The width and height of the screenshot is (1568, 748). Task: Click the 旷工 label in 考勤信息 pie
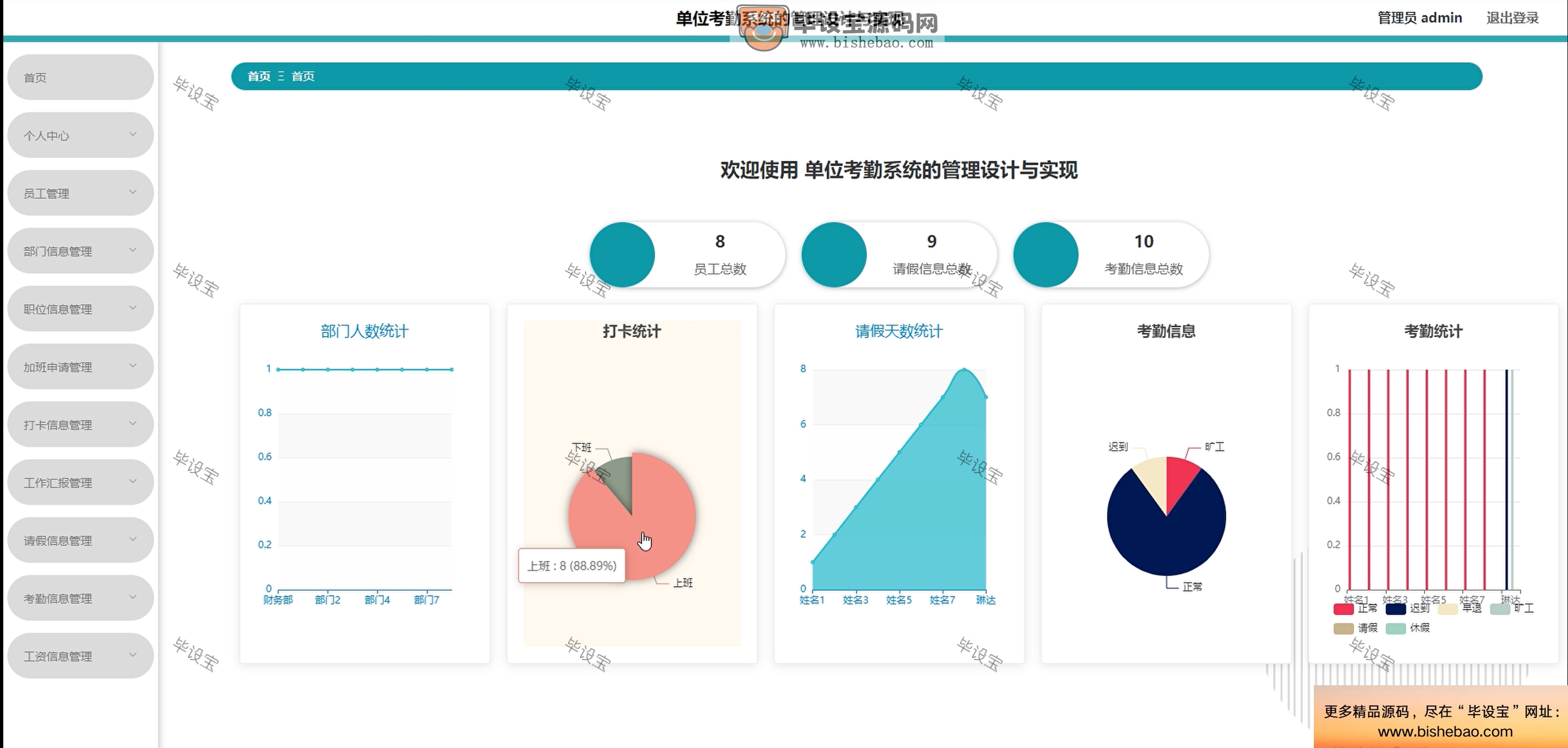click(1215, 446)
